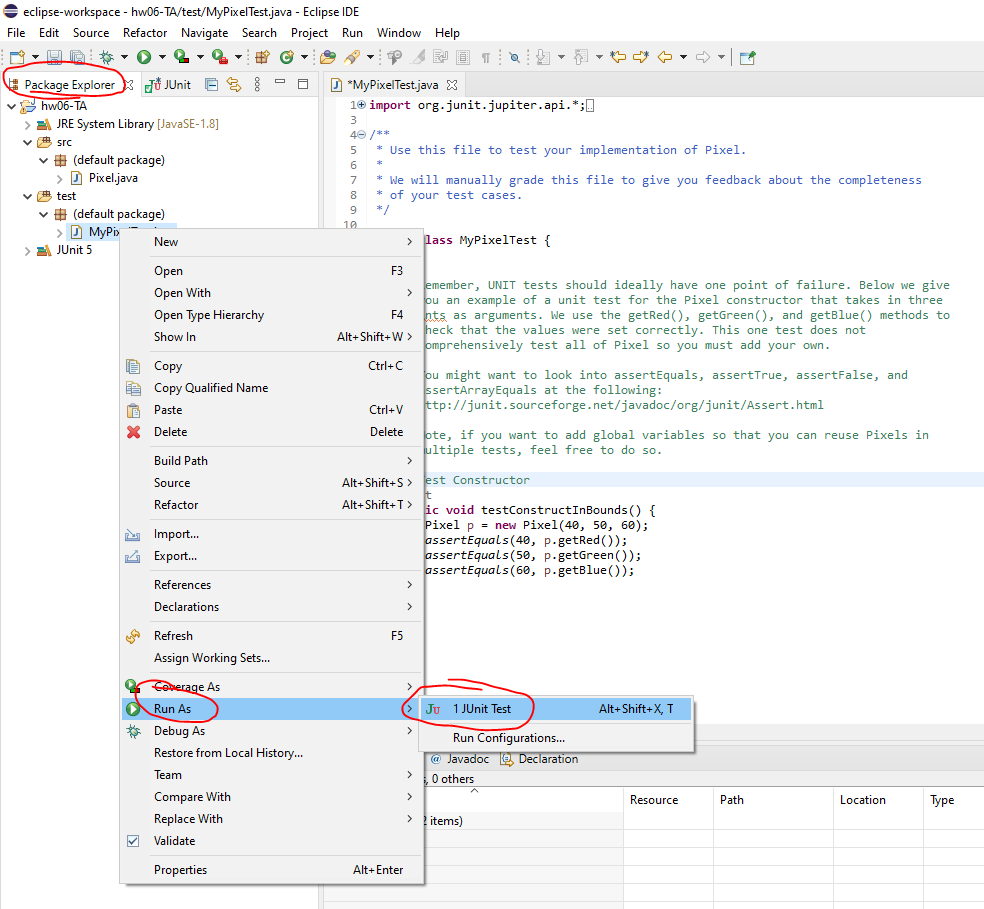Click the Delete red X icon in context menu

click(x=133, y=432)
